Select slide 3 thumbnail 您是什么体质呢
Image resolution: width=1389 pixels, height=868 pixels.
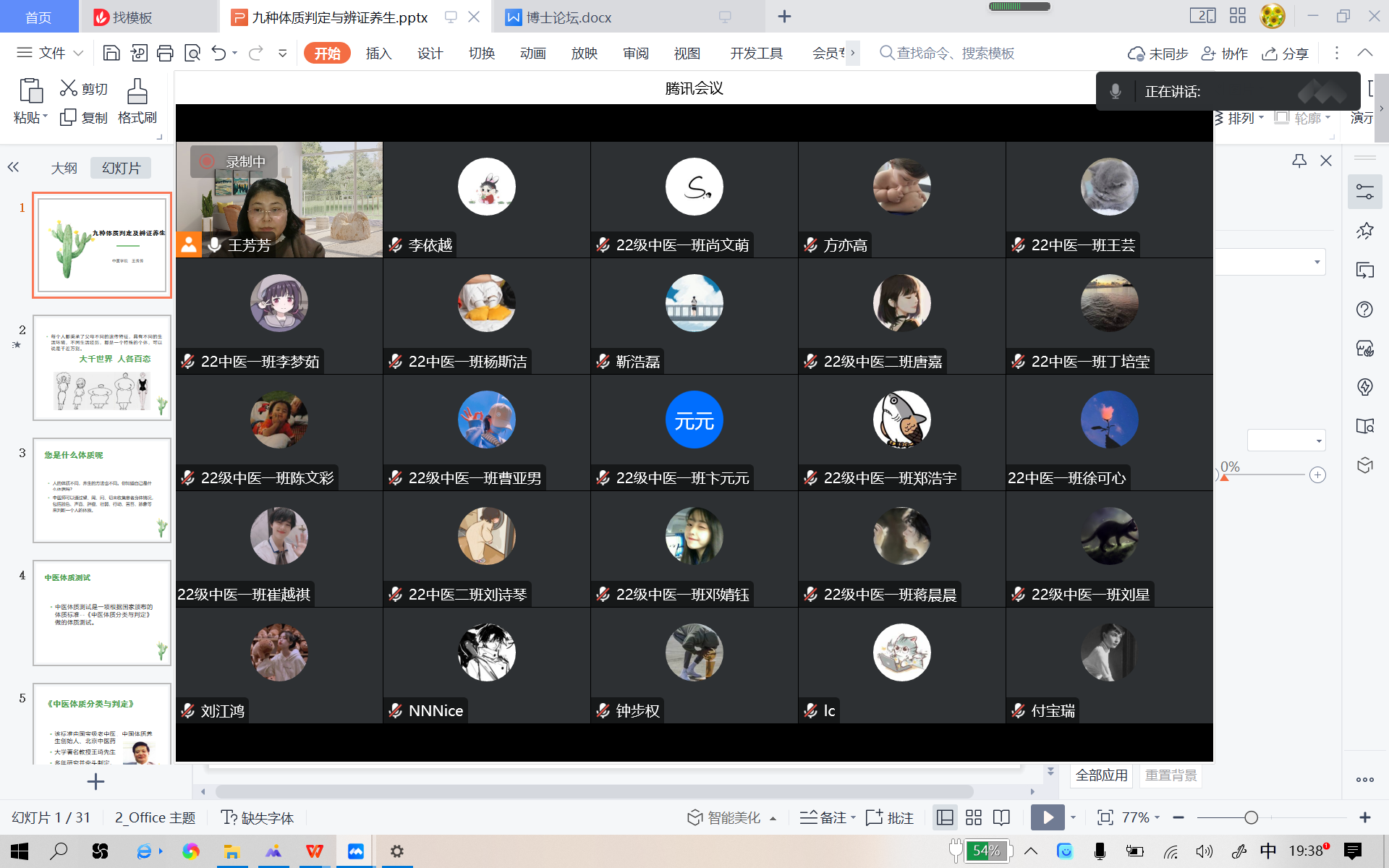(x=102, y=490)
